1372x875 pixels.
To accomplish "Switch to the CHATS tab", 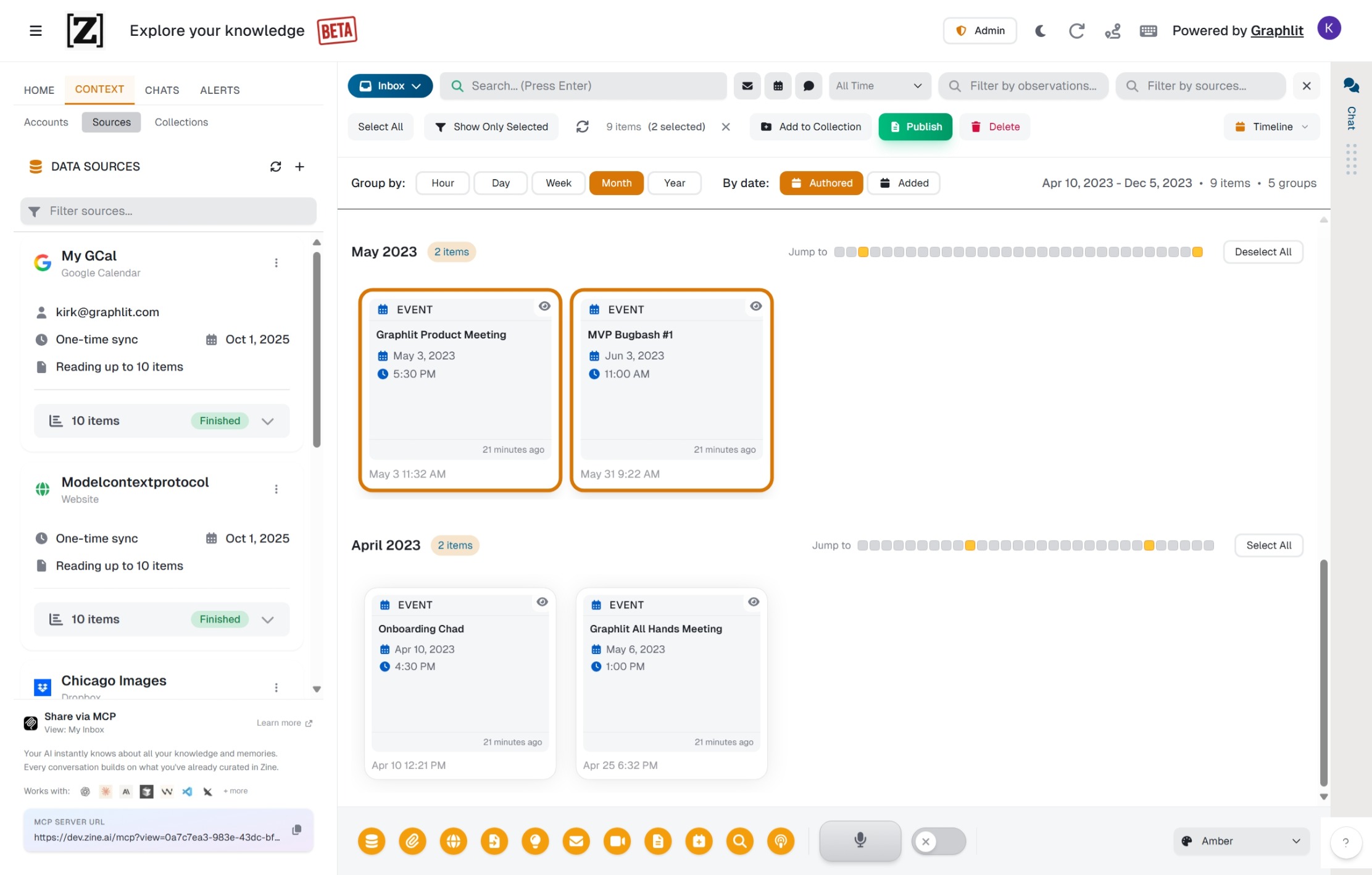I will tap(161, 90).
